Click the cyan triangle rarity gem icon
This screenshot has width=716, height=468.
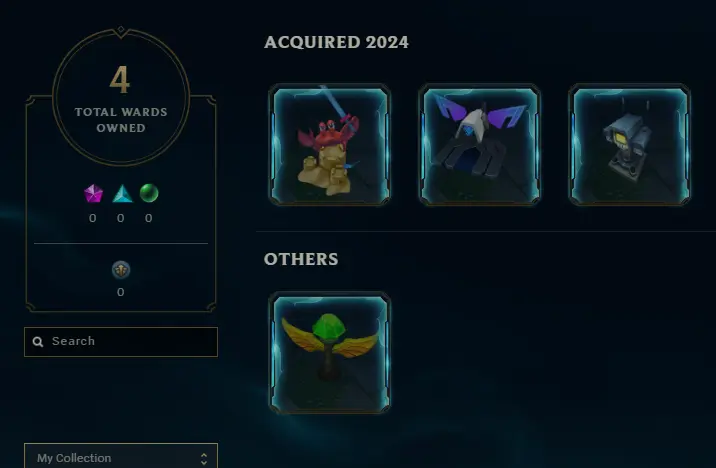122,194
